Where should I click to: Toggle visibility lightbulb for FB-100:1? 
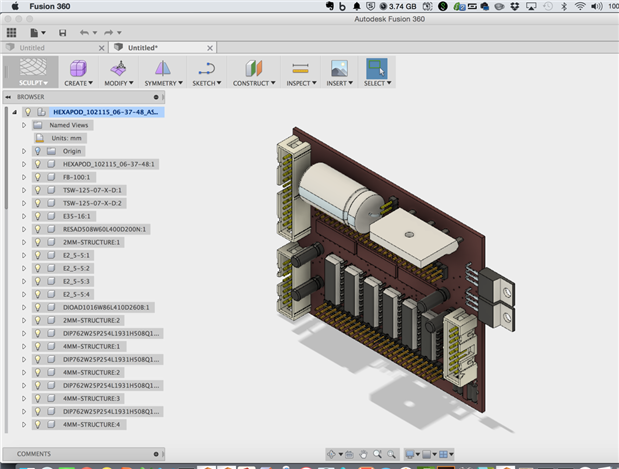[x=37, y=176]
